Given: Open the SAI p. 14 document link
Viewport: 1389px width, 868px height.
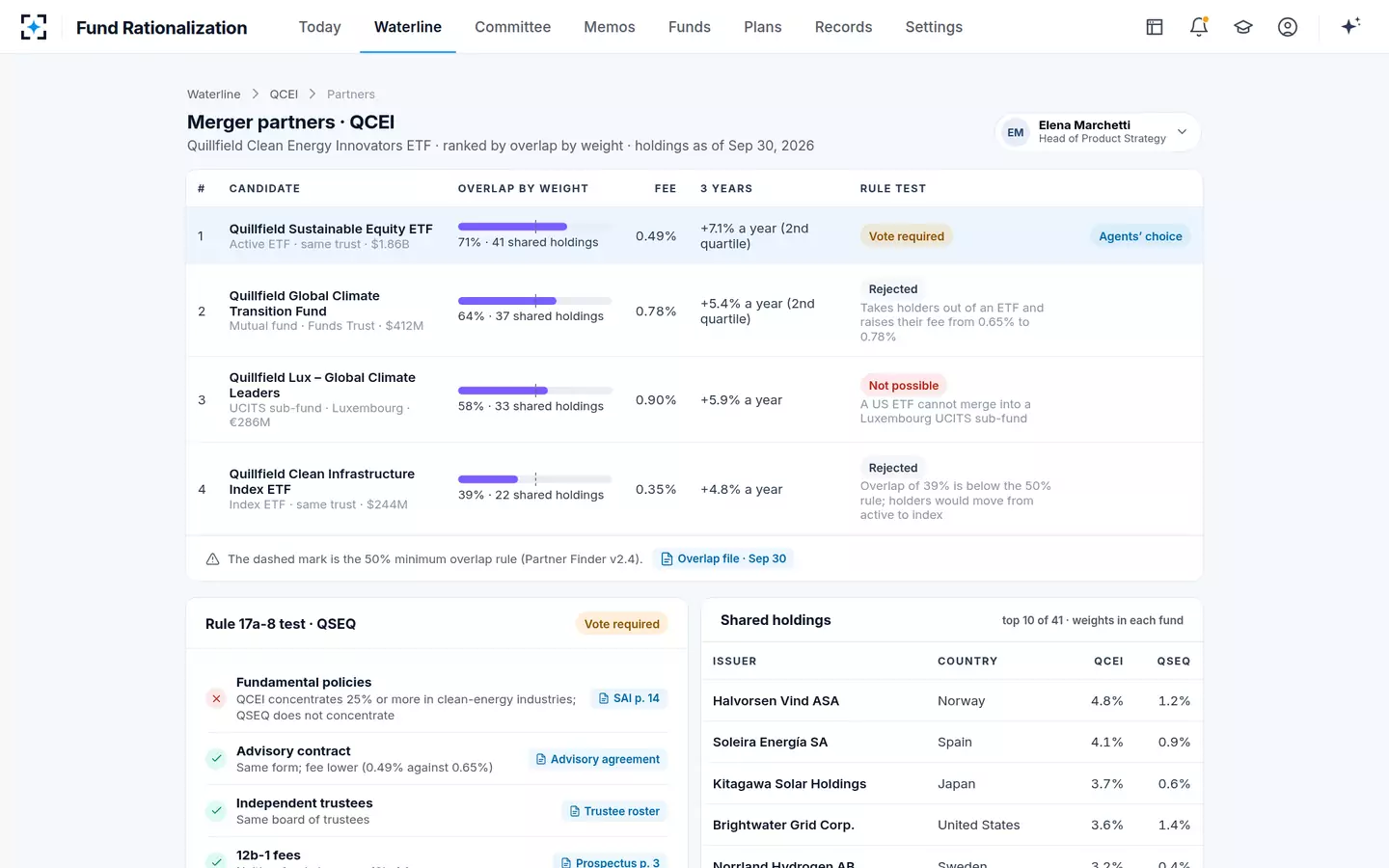Looking at the screenshot, I should pos(629,698).
